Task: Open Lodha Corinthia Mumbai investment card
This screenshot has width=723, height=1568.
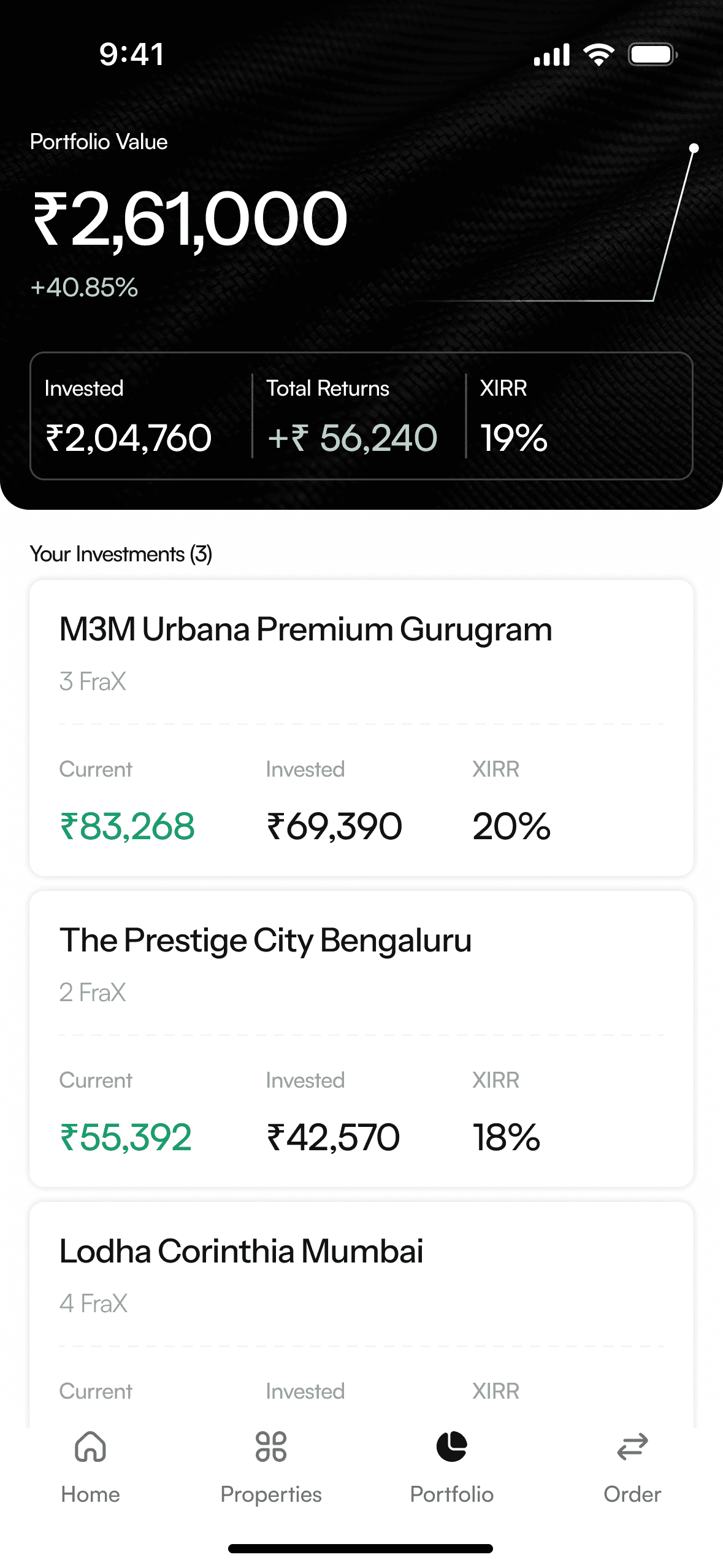Action: pyautogui.click(x=361, y=1314)
